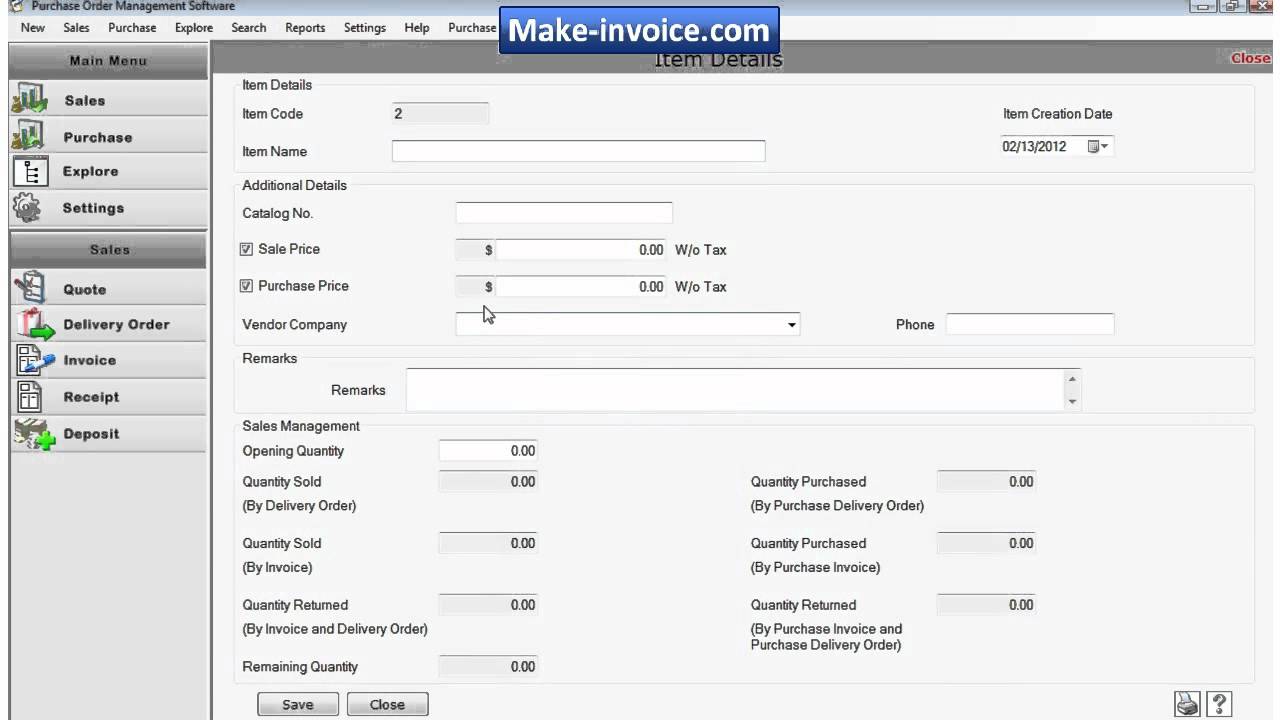Screen dimensions: 1280x720
Task: Click the Item Code value field
Action: [440, 114]
